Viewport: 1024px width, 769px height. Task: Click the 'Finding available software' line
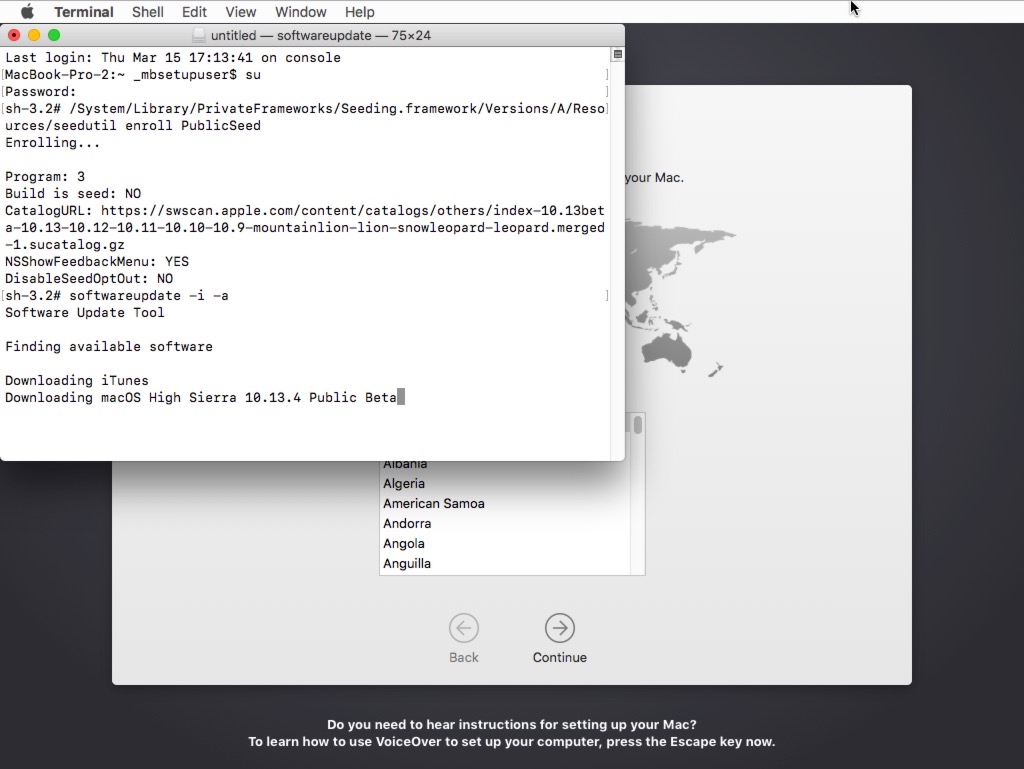point(108,347)
